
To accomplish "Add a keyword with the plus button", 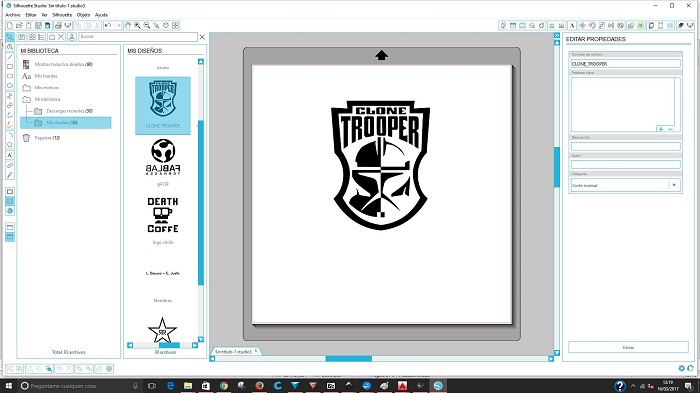I will [x=661, y=129].
